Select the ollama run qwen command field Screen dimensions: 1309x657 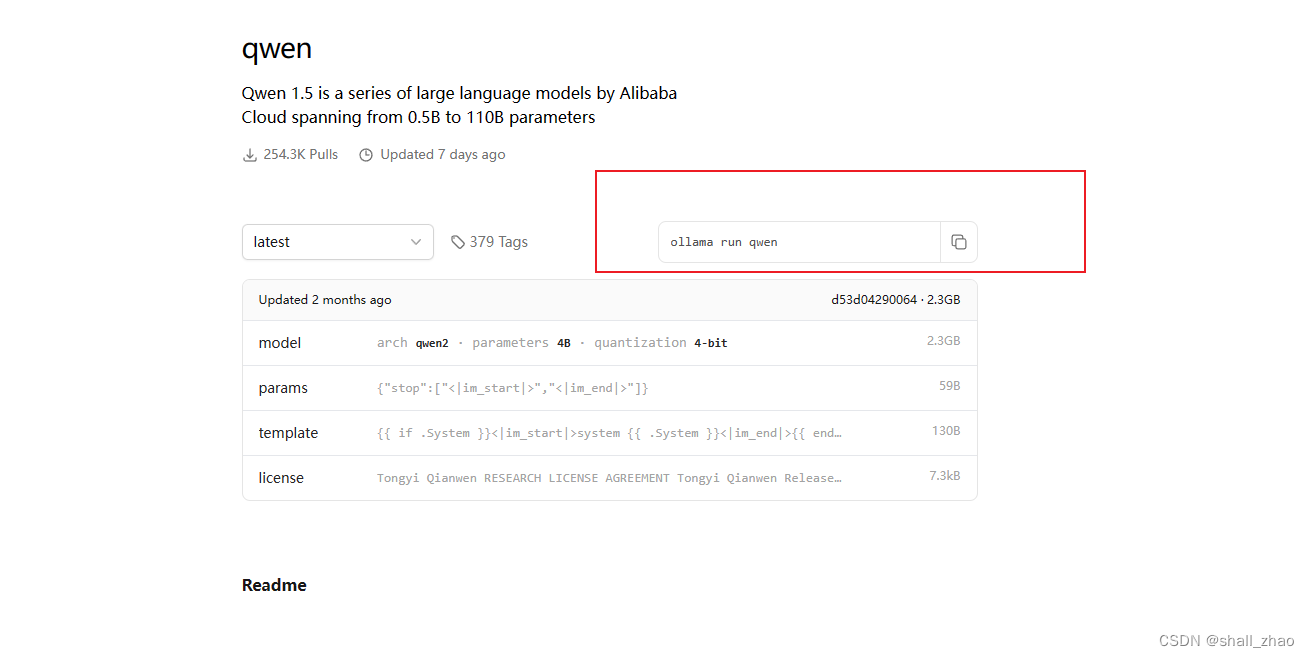pos(799,242)
